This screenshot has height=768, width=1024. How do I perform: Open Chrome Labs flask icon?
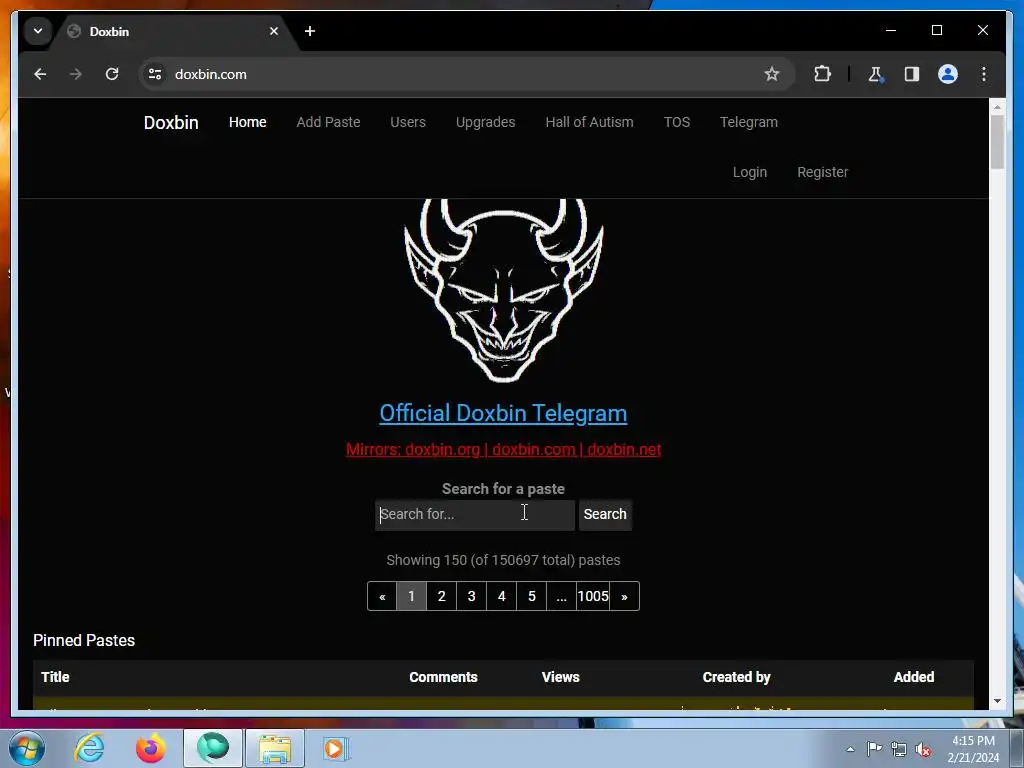click(876, 74)
